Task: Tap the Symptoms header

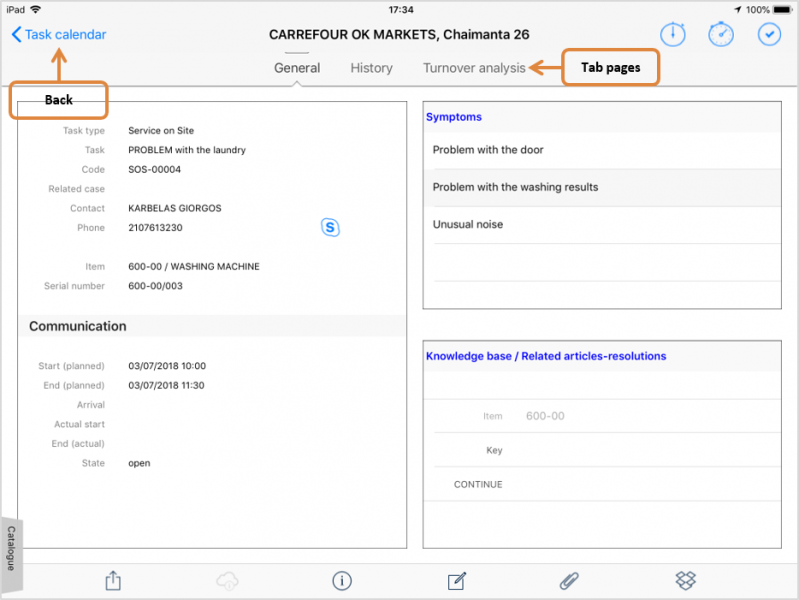Action: (x=454, y=117)
